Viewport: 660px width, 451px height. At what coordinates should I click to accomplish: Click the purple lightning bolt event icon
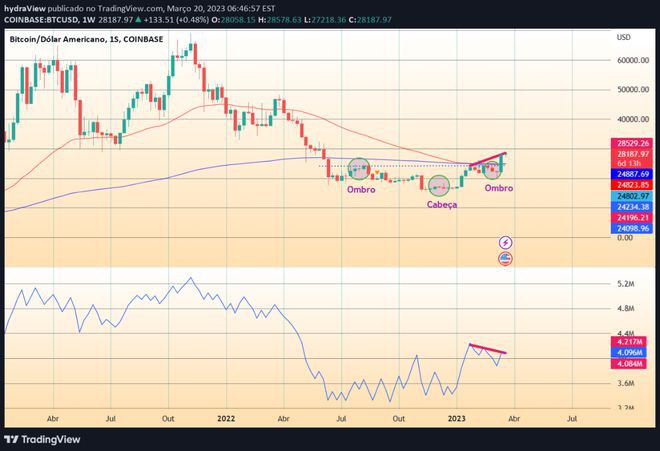coord(505,242)
